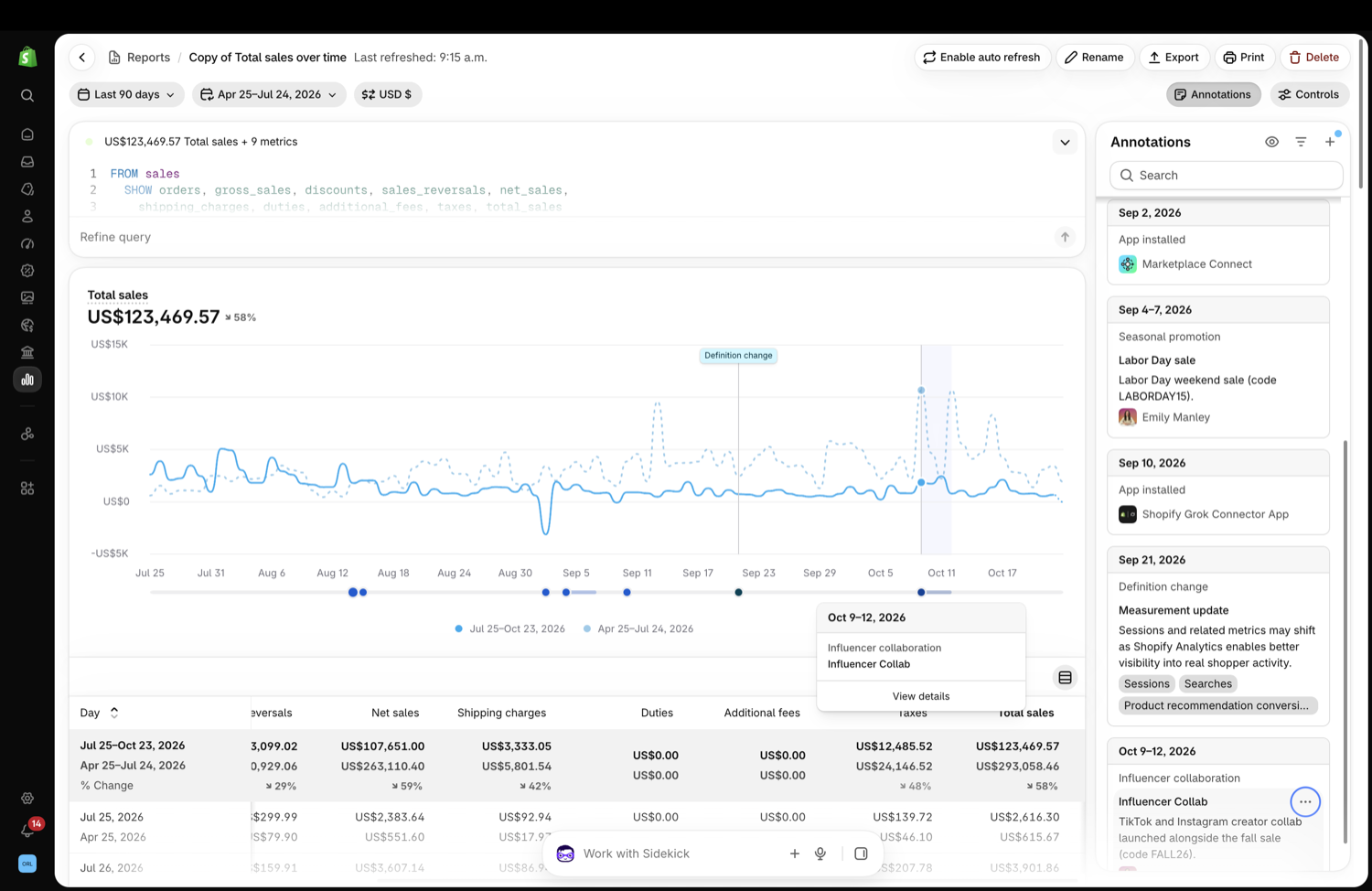Viewport: 1372px width, 891px height.
Task: Delete this report
Action: [1314, 57]
